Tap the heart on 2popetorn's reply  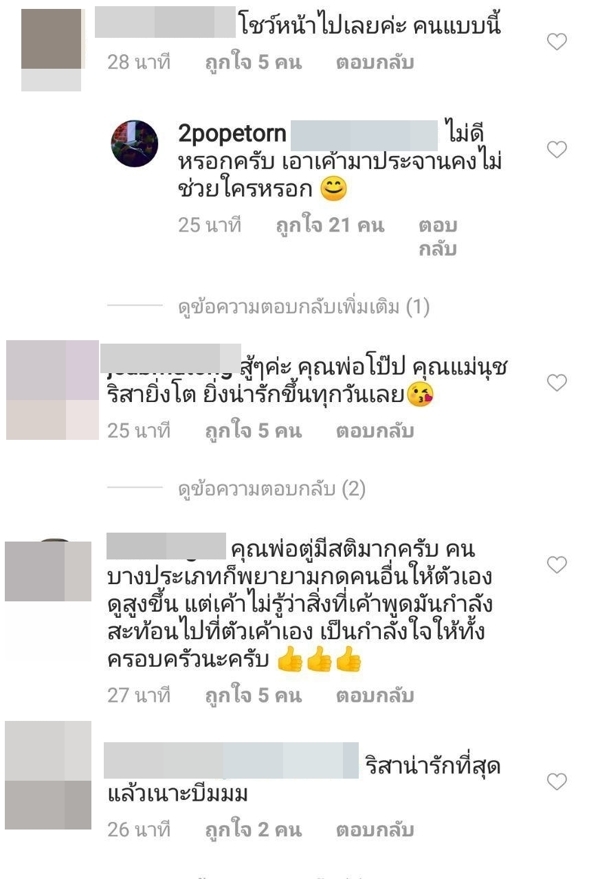[557, 149]
